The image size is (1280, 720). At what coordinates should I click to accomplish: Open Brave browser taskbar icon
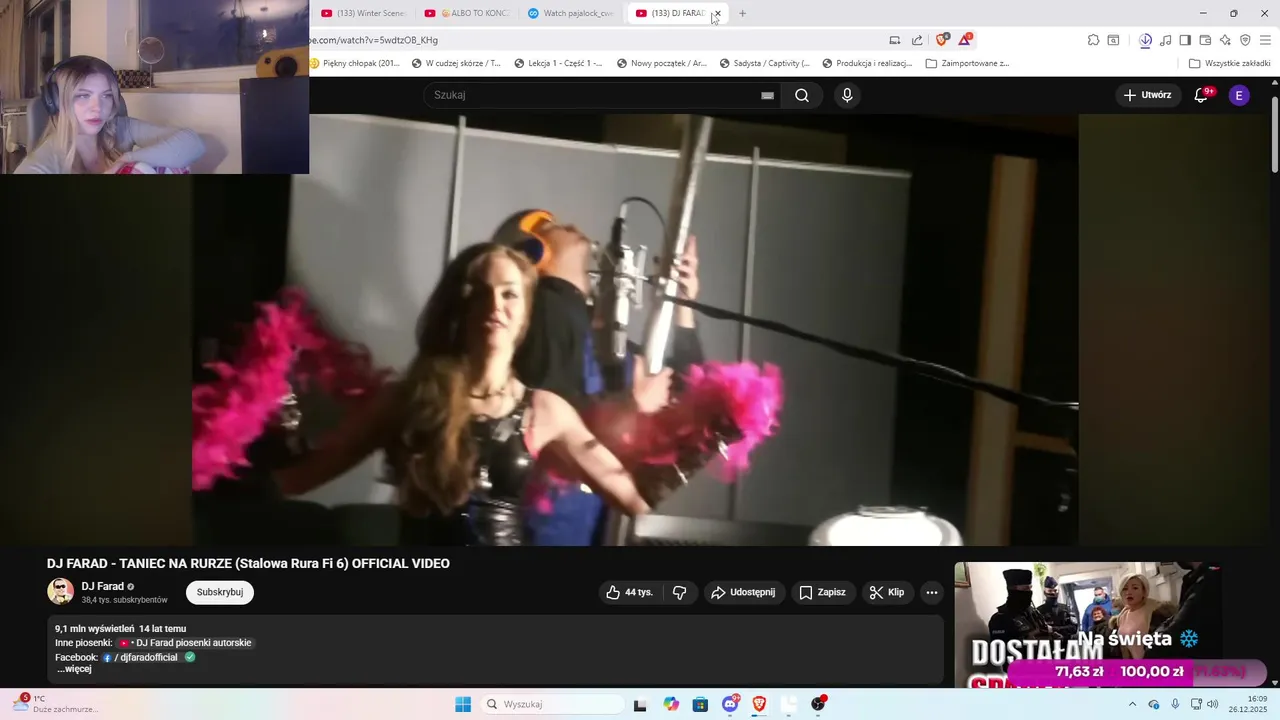pyautogui.click(x=759, y=704)
